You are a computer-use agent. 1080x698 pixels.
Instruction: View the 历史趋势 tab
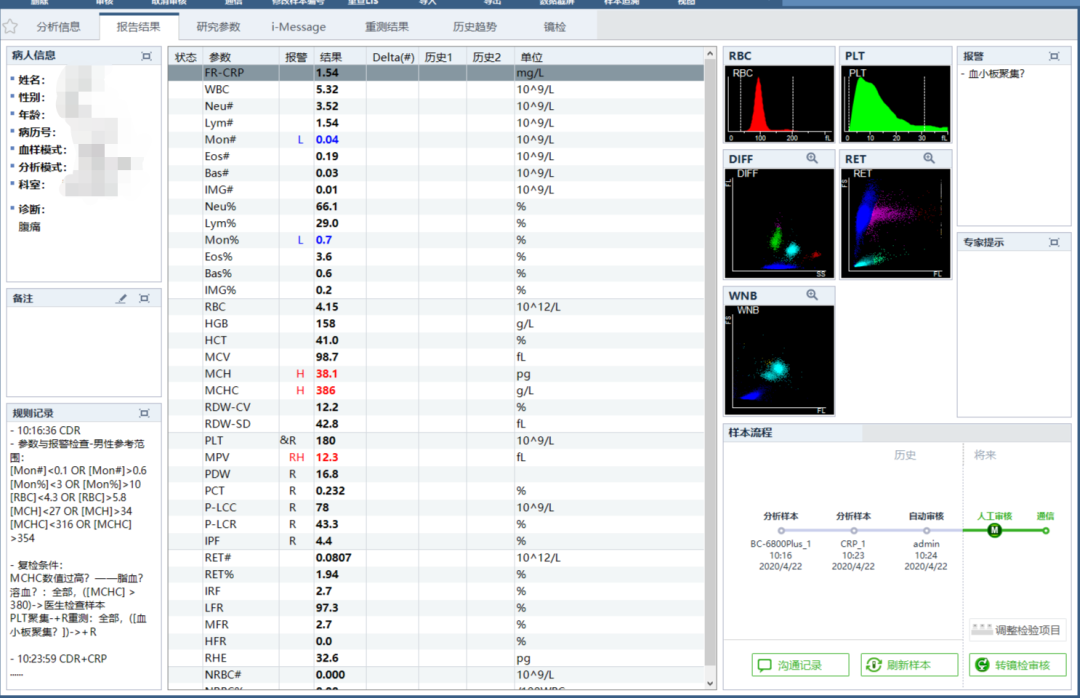(x=475, y=27)
